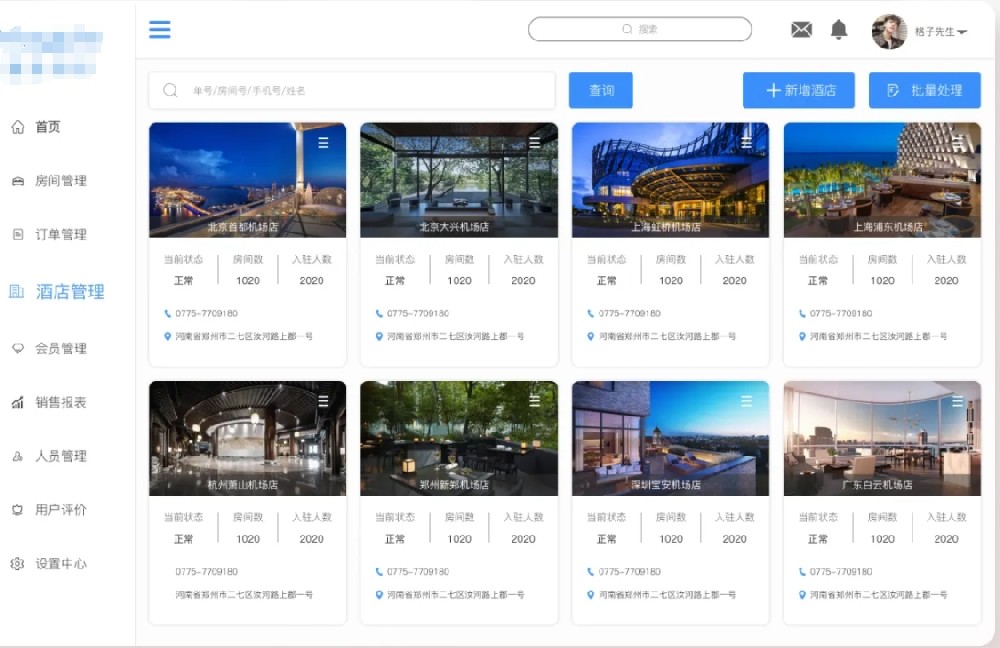Click the 批量处理 button
1000x648 pixels.
pyautogui.click(x=925, y=91)
